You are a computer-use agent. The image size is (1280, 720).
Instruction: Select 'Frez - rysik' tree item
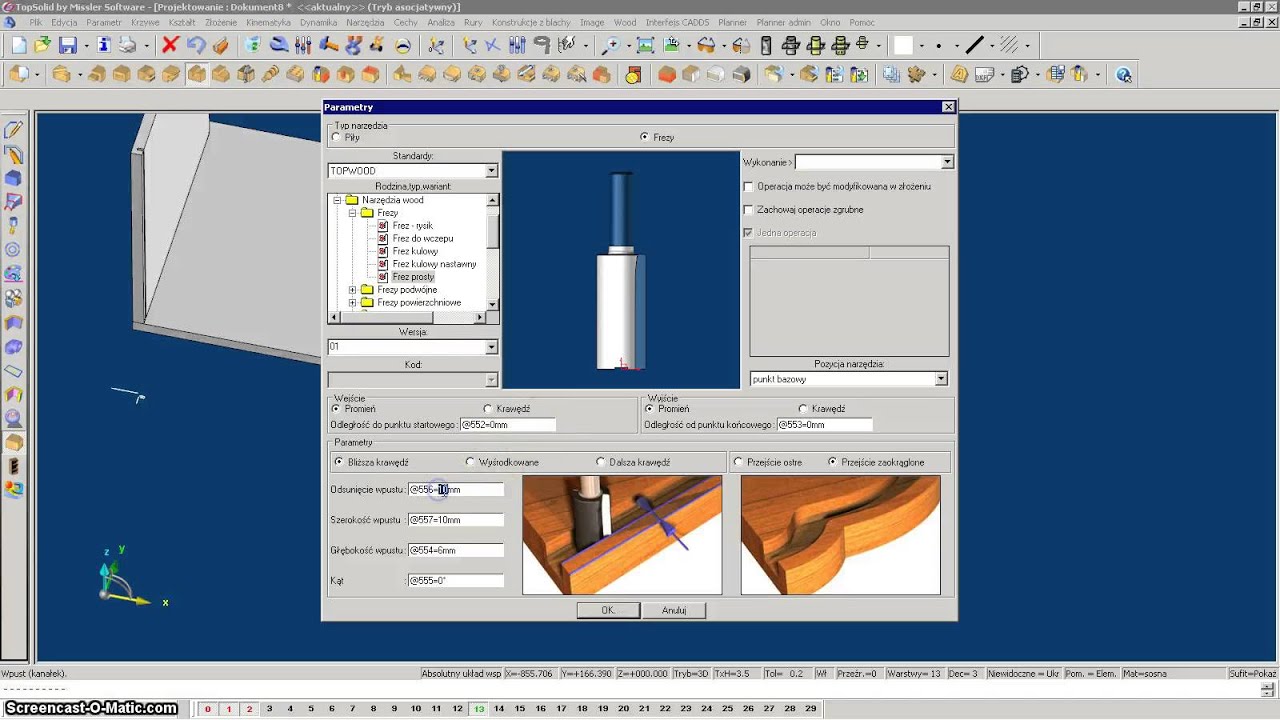(413, 226)
